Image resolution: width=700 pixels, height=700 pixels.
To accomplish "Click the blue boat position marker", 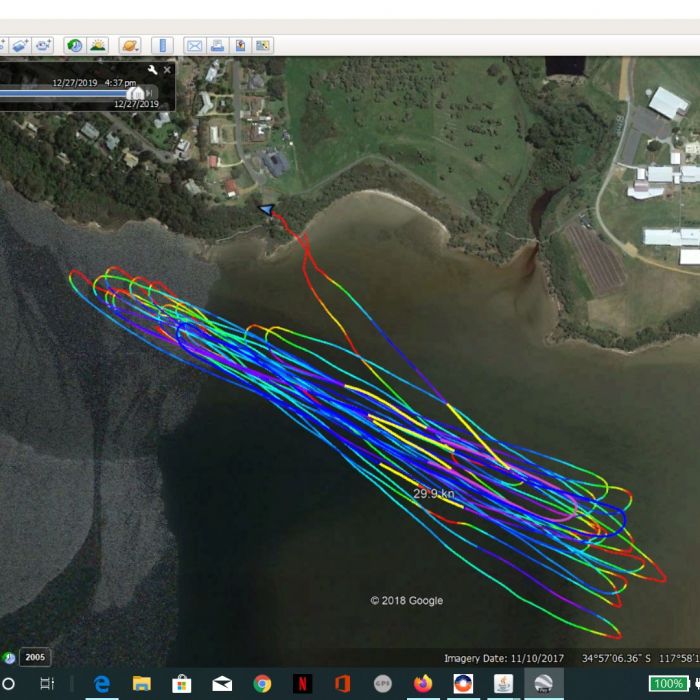I will 266,210.
